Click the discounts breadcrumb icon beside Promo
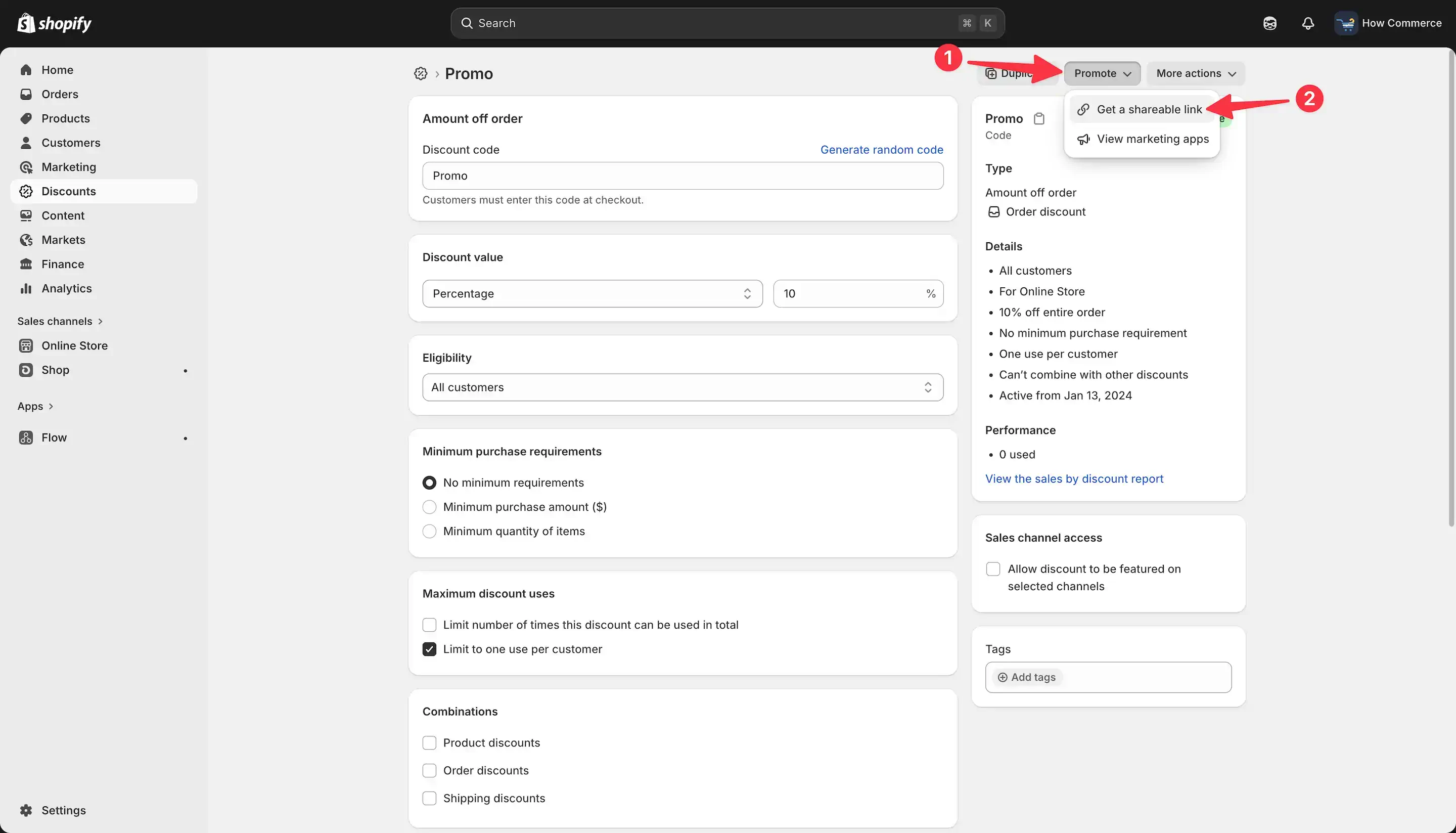The image size is (1456, 833). coord(421,73)
